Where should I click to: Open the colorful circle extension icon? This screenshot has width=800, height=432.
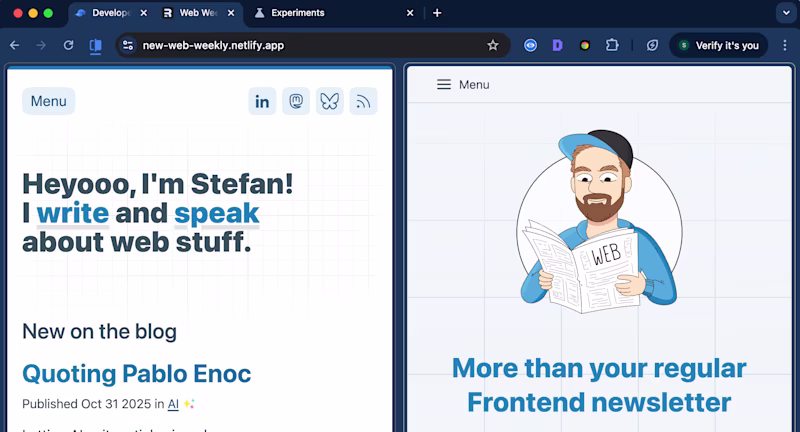[x=585, y=45]
